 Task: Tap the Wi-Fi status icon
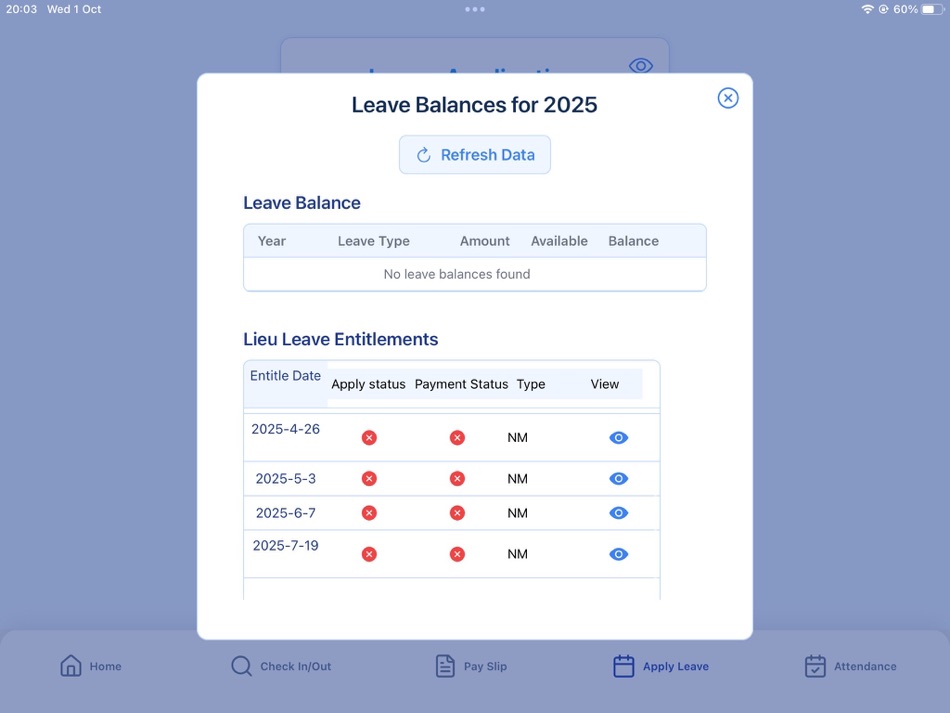tap(867, 9)
